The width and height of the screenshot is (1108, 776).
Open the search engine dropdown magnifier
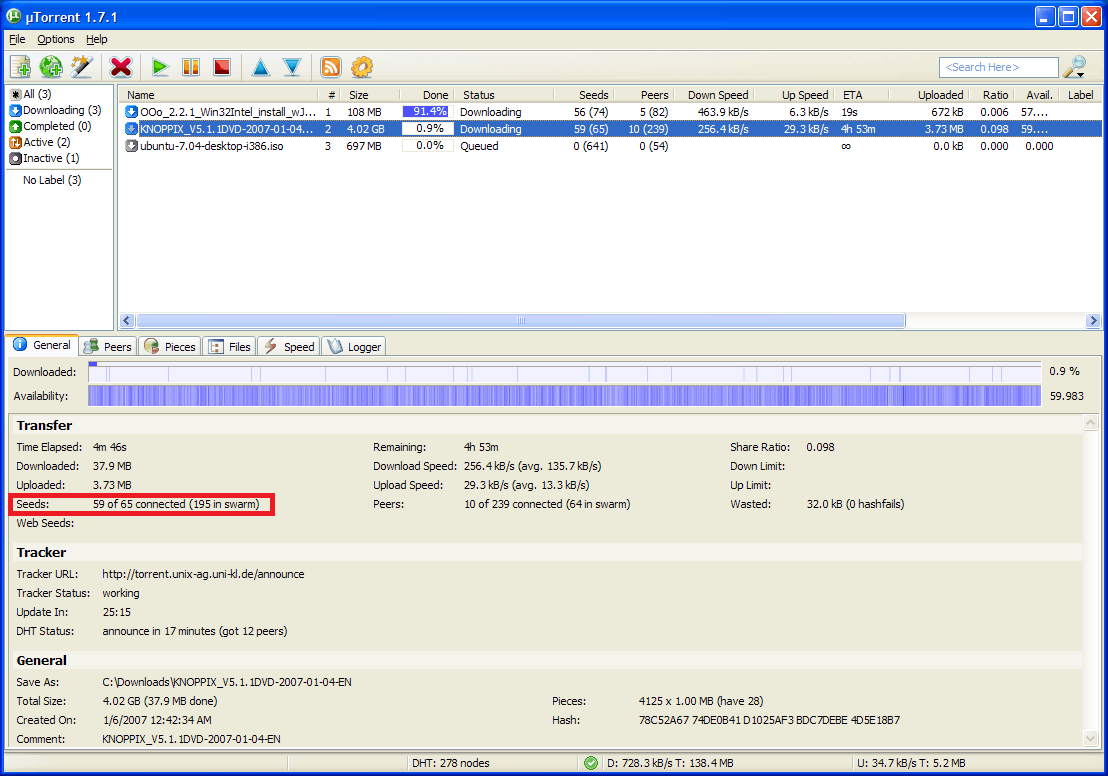(x=1075, y=67)
